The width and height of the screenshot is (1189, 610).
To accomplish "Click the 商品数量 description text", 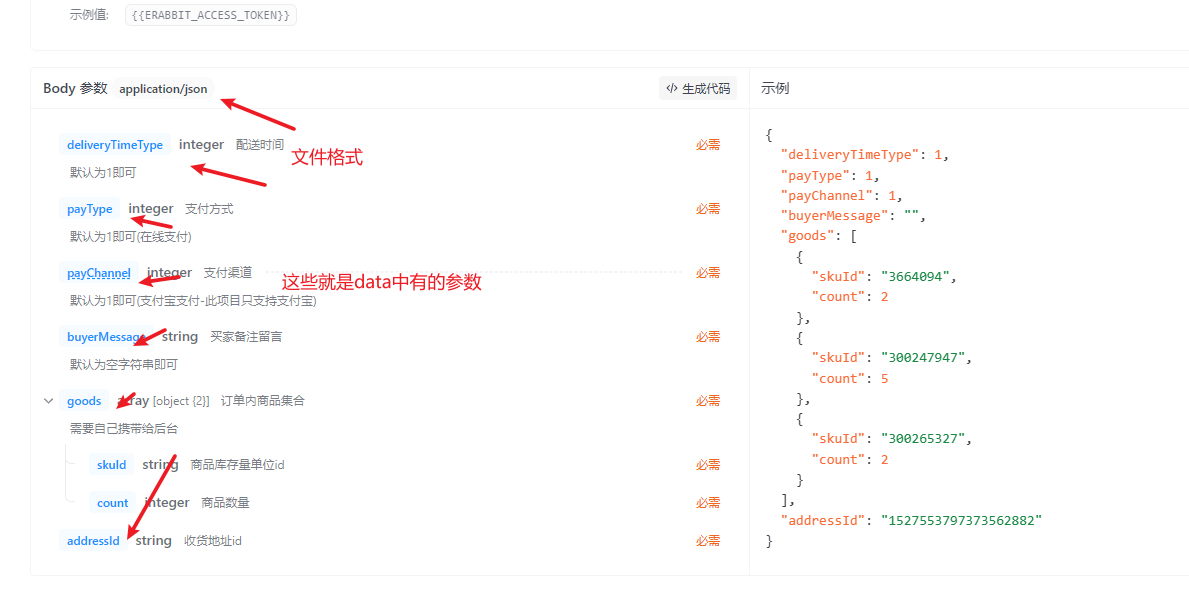I will pos(225,502).
